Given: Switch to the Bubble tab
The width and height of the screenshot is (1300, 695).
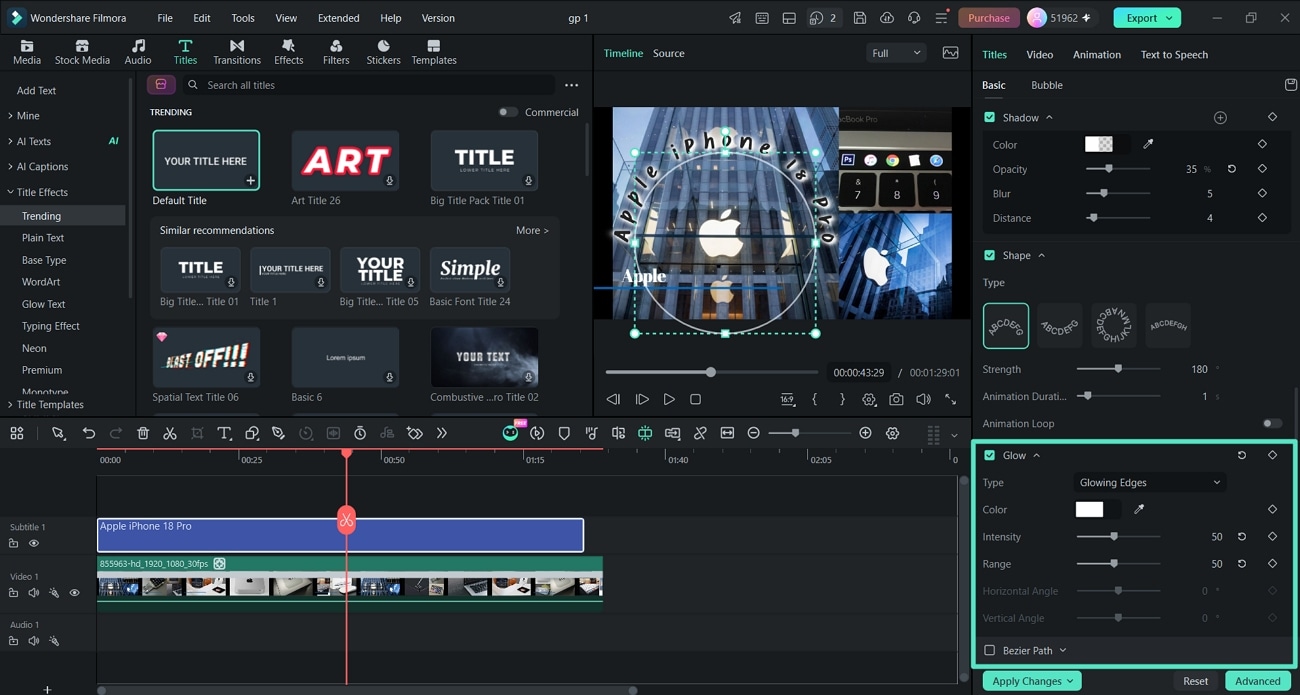Looking at the screenshot, I should [x=1047, y=85].
